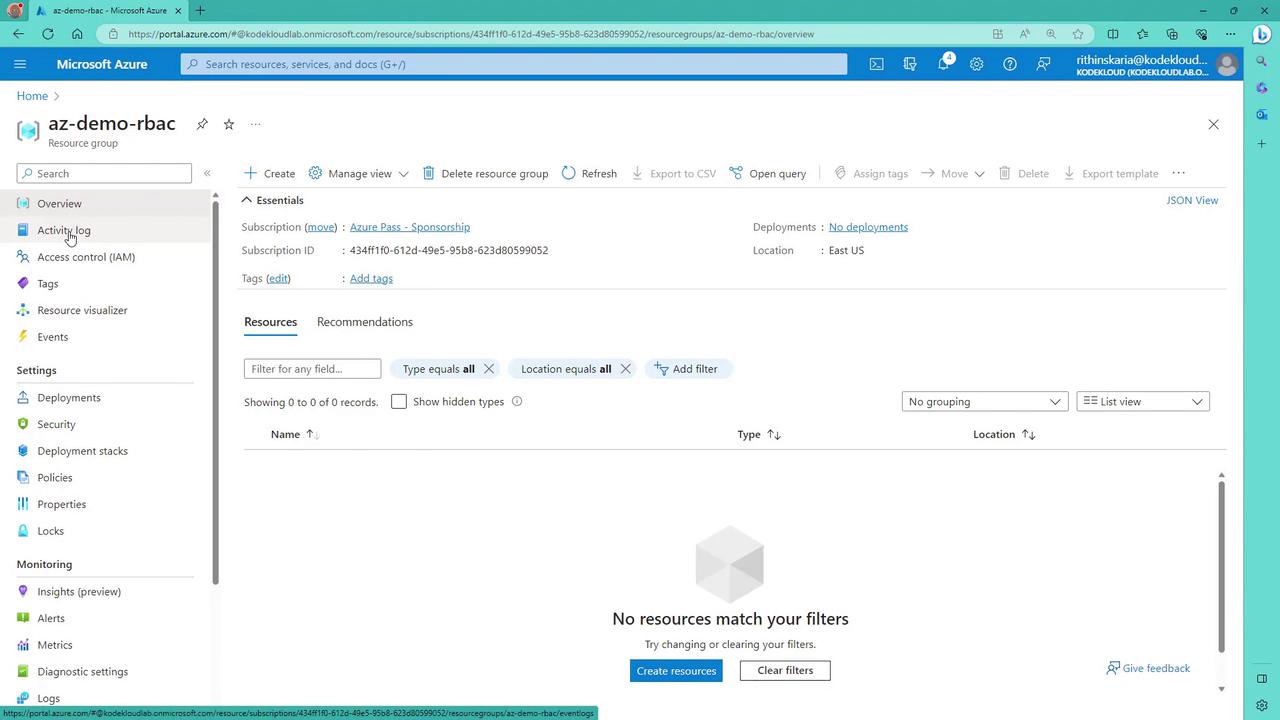Click Delete resource group
Screen dimensions: 1280x720
coord(485,173)
